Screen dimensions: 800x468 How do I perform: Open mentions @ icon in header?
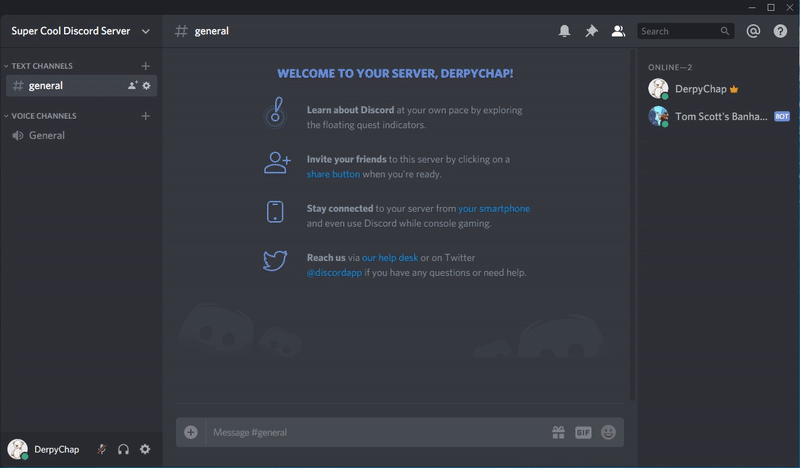[753, 31]
